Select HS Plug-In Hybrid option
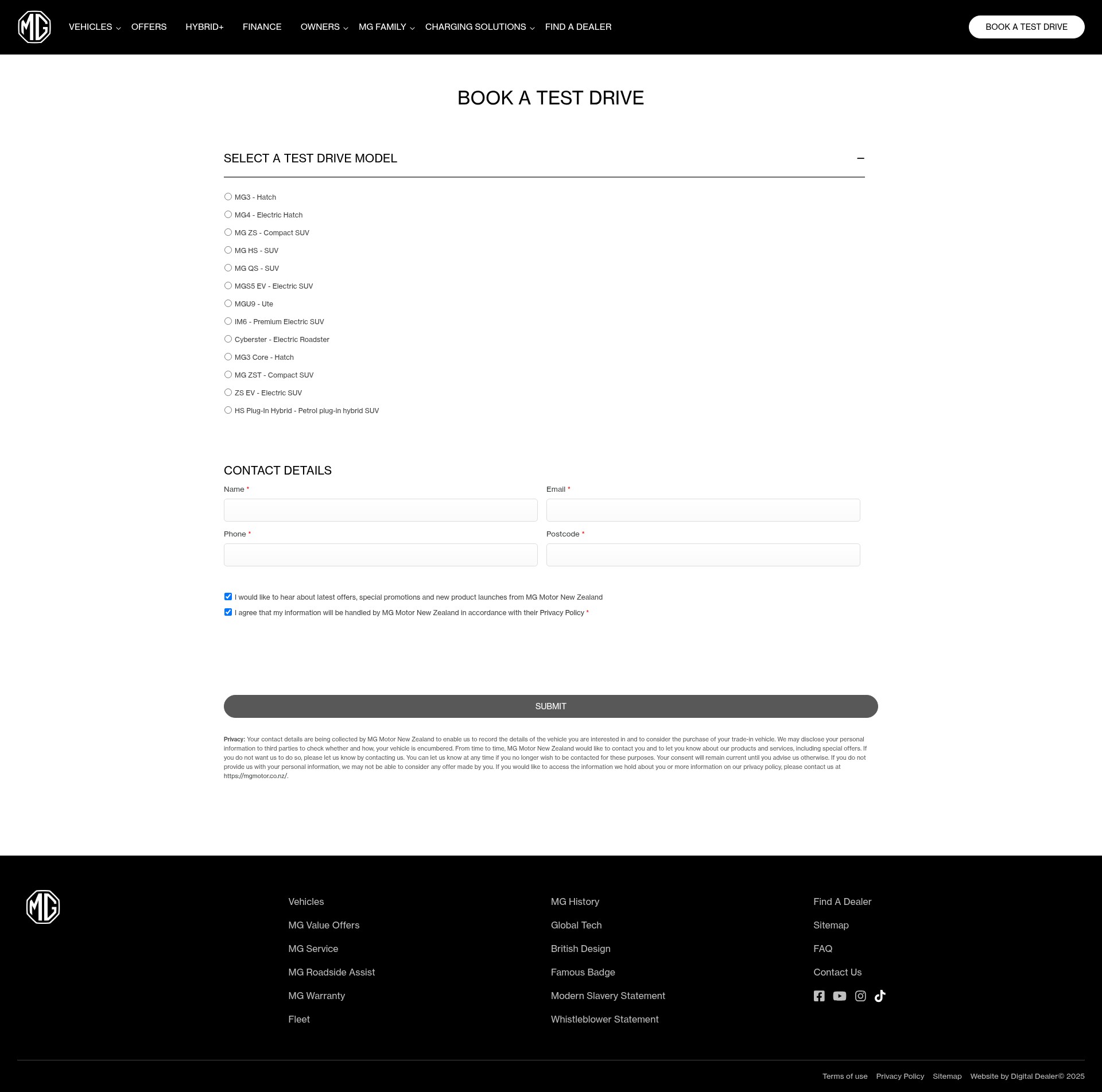The width and height of the screenshot is (1102, 1092). pyautogui.click(x=228, y=410)
